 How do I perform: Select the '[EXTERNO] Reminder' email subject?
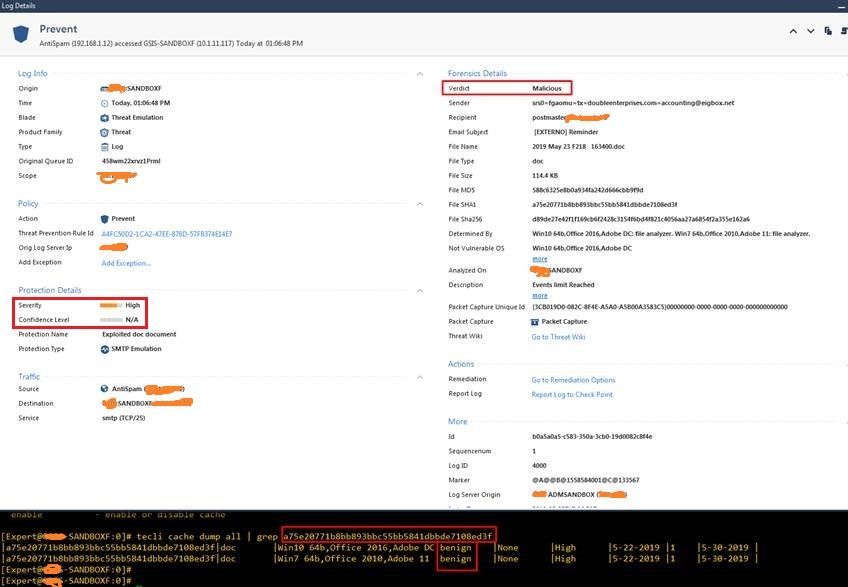pos(566,132)
